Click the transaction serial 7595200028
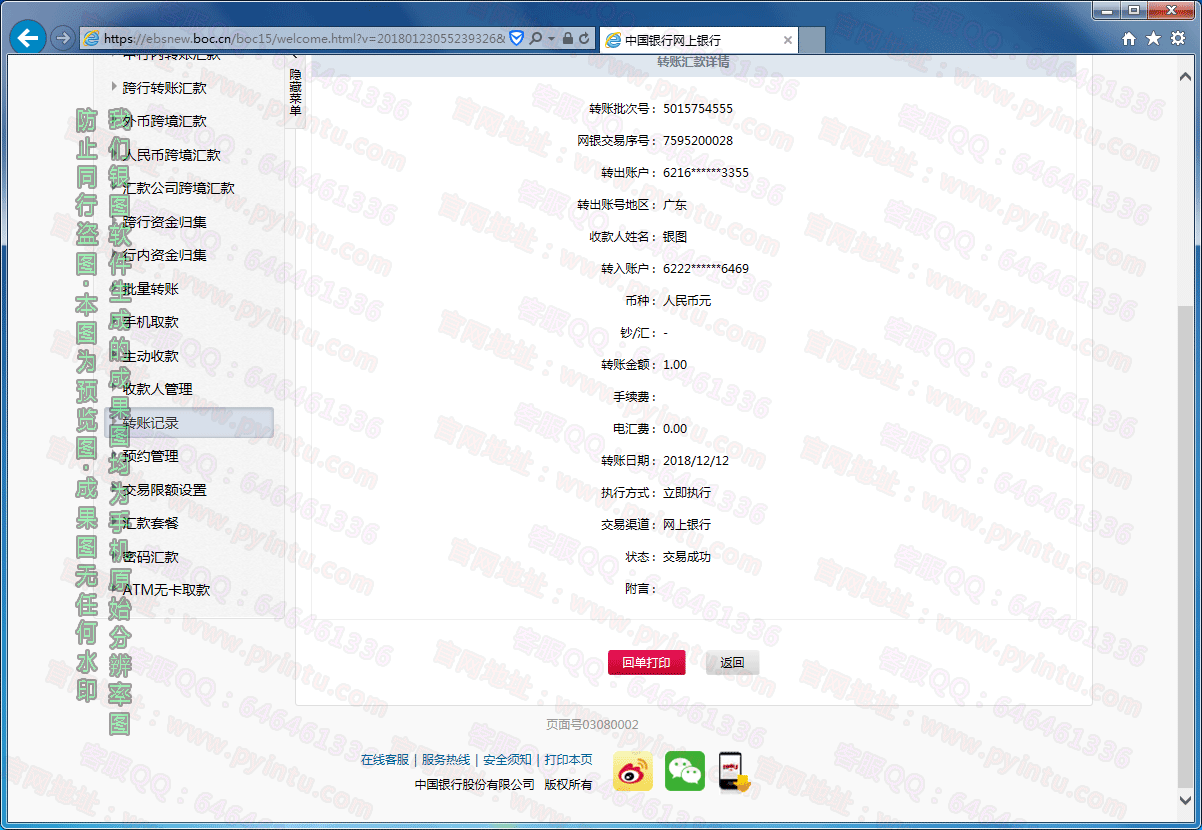1202x830 pixels. click(x=698, y=141)
